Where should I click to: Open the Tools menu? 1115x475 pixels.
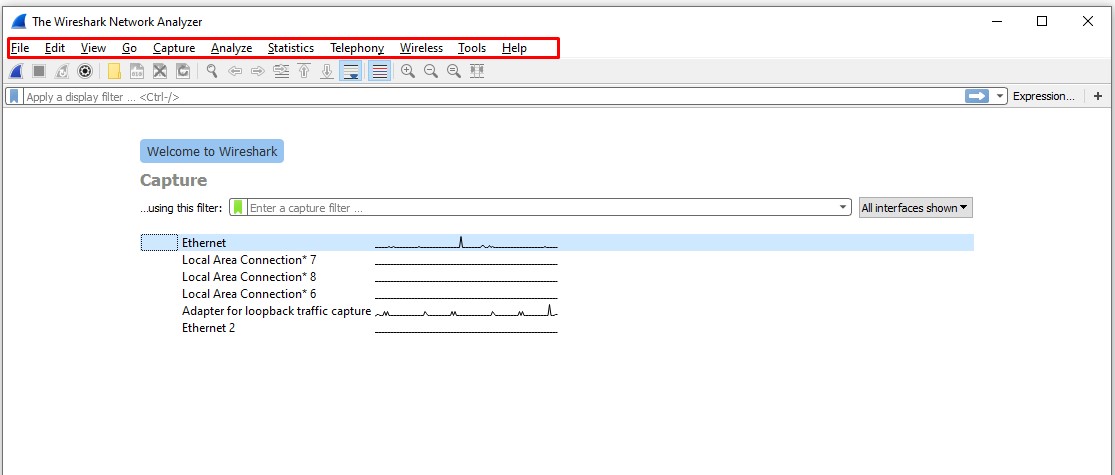pos(472,48)
